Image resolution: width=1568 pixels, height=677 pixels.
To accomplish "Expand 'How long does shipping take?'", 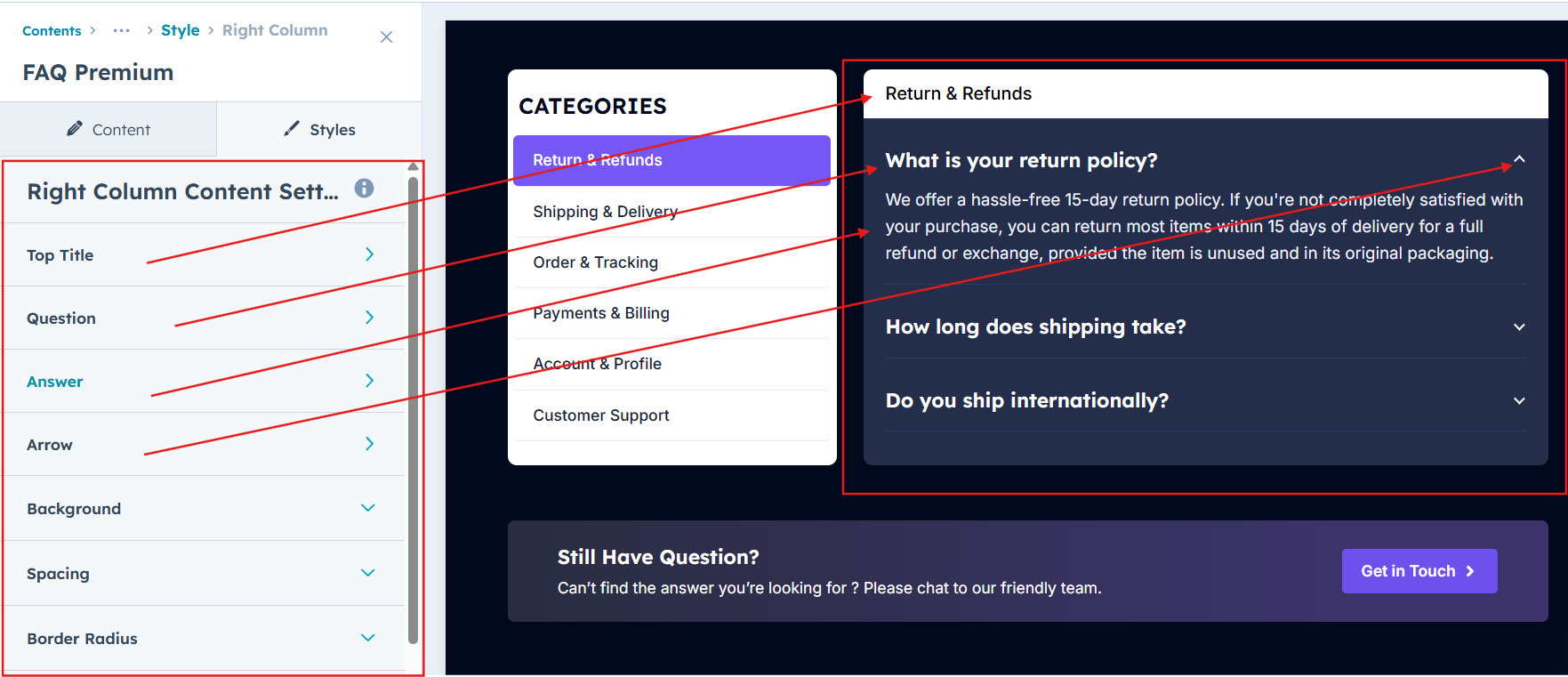I will click(x=1519, y=326).
